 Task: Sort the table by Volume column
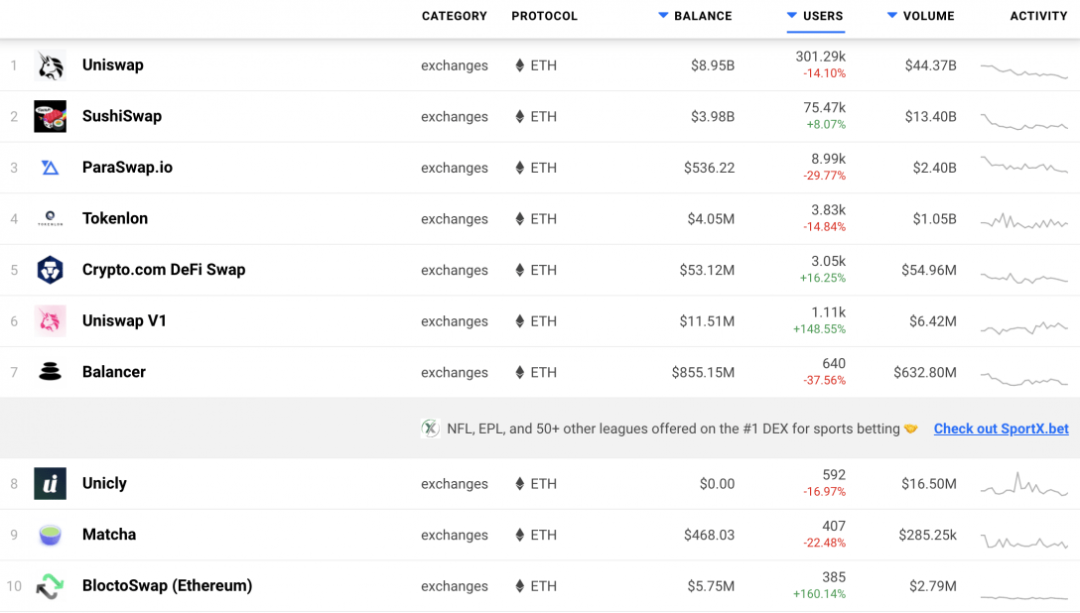pos(921,16)
